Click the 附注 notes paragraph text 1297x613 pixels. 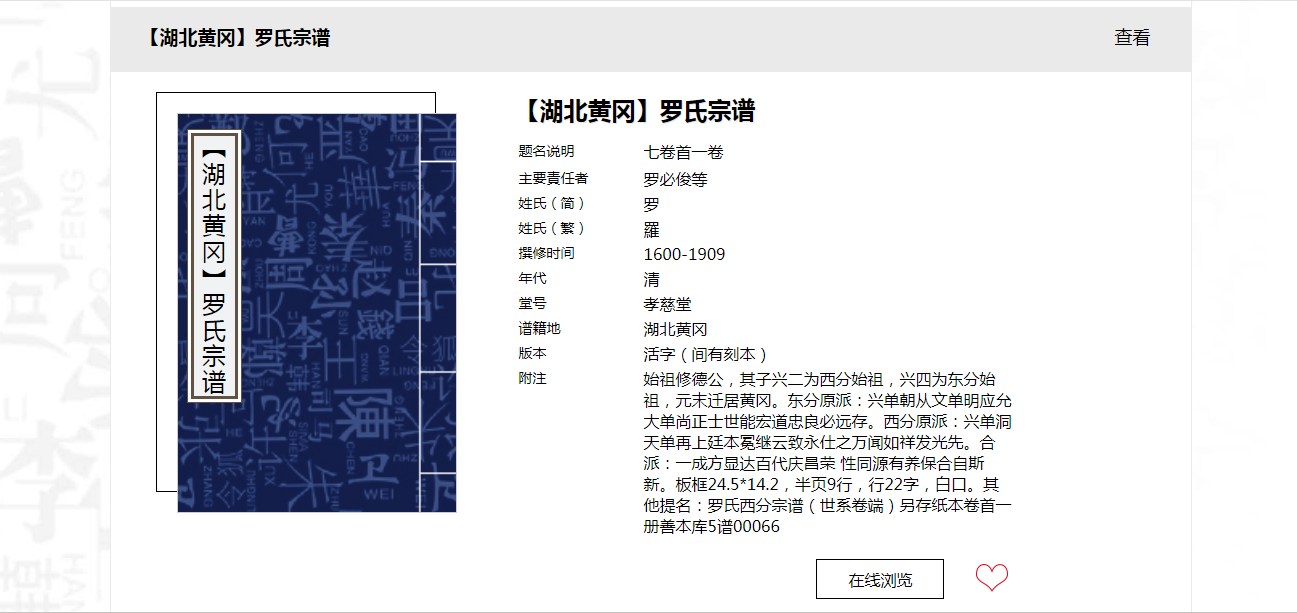[827, 453]
